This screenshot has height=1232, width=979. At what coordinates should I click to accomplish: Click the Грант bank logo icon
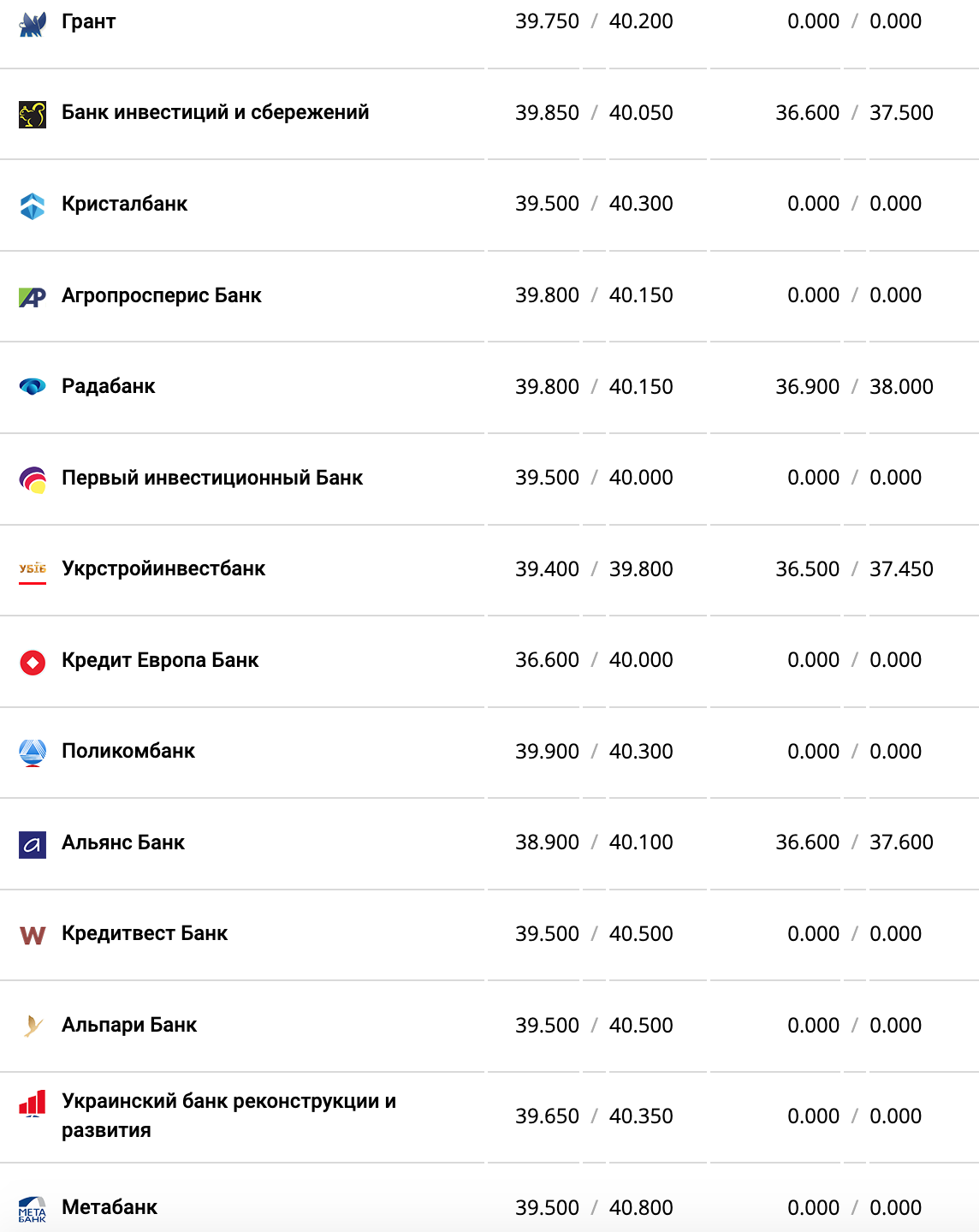(33, 25)
